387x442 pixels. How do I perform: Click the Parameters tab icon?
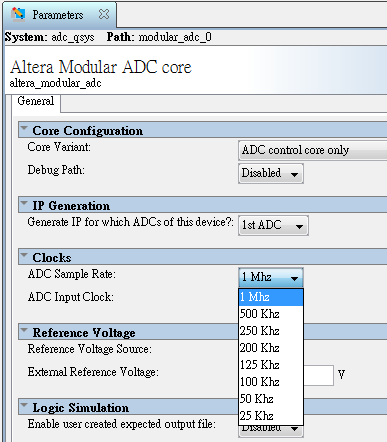[x=18, y=14]
